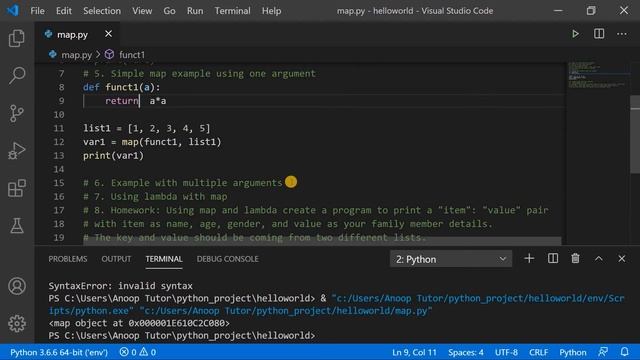Show errors count in status bar
640x360 pixels.
128,352
